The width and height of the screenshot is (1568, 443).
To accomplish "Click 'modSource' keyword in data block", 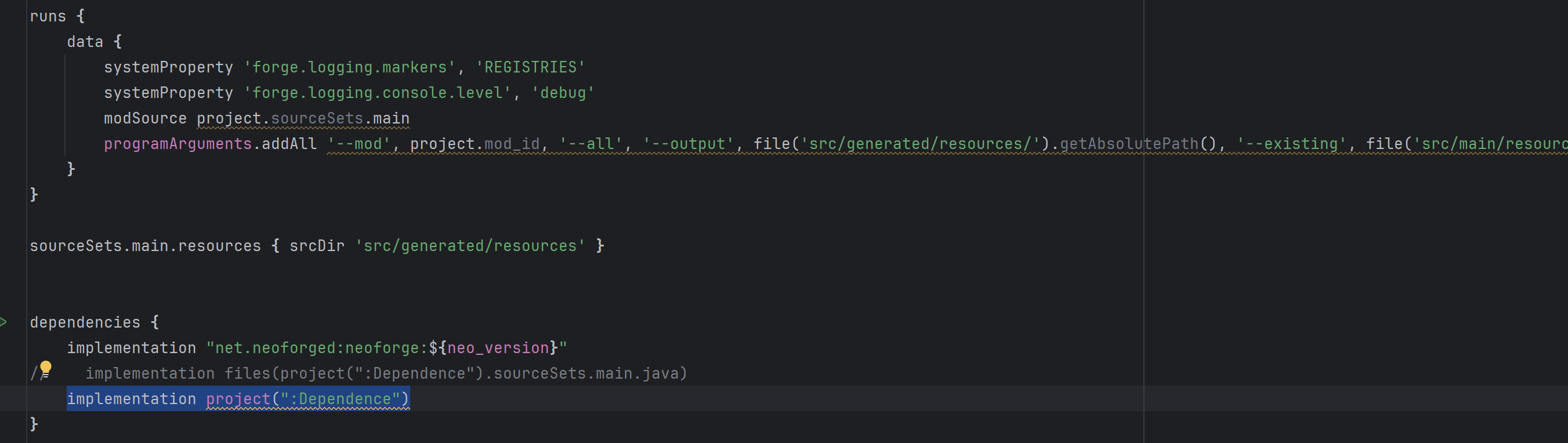I will tap(146, 119).
